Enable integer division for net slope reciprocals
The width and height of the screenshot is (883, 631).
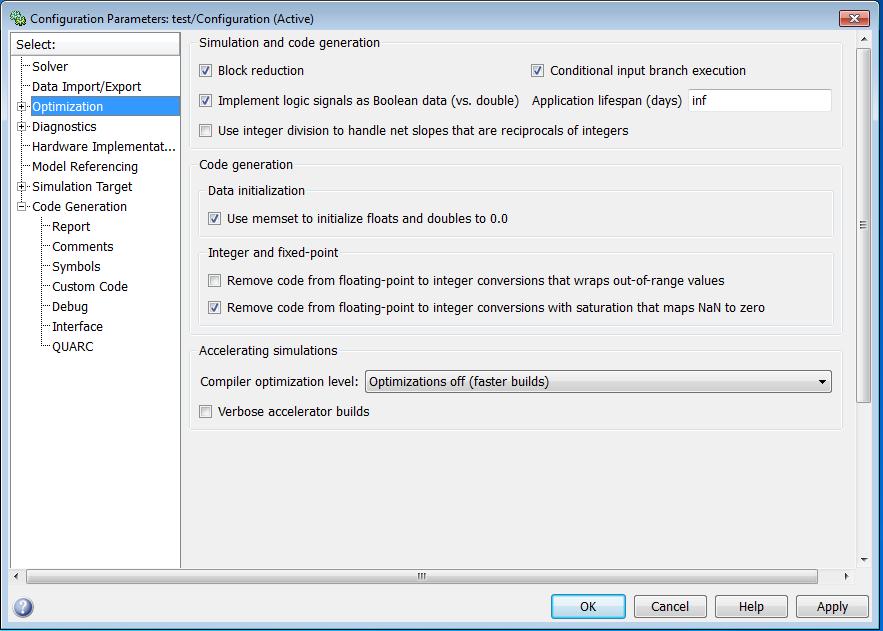pyautogui.click(x=205, y=130)
